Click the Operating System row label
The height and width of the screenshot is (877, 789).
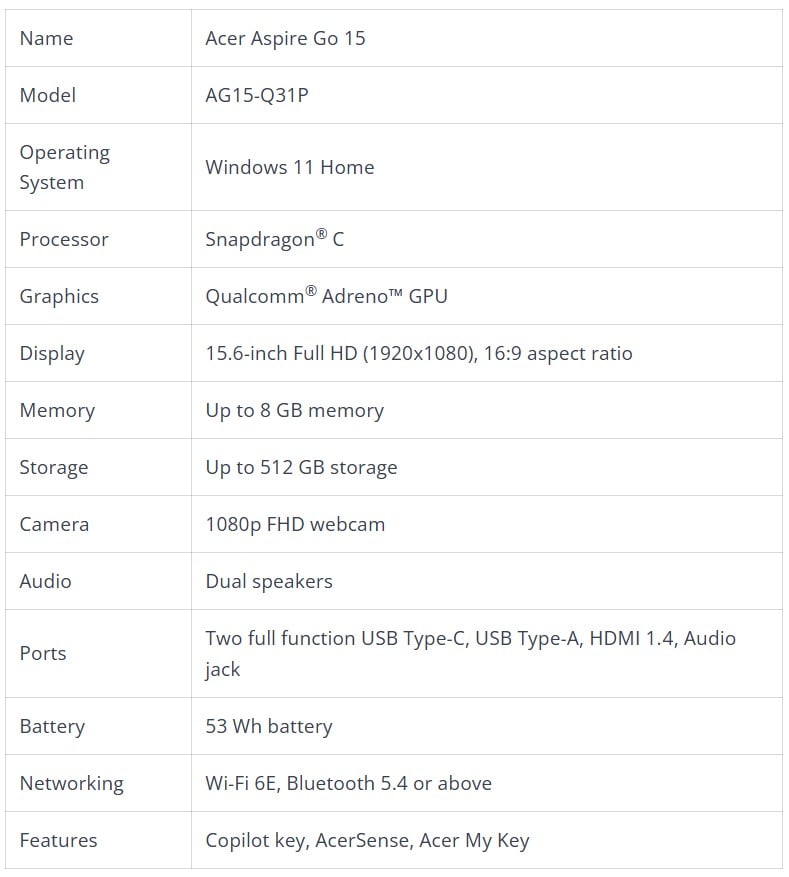[65, 167]
